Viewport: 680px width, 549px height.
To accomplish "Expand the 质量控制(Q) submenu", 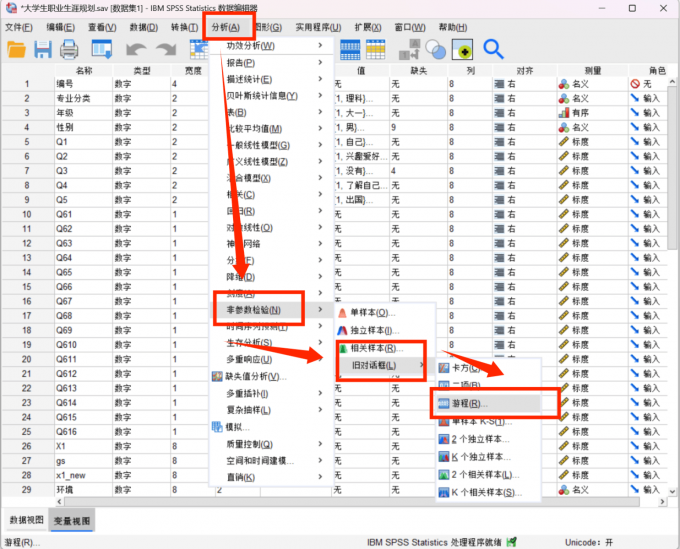I will pyautogui.click(x=320, y=444).
